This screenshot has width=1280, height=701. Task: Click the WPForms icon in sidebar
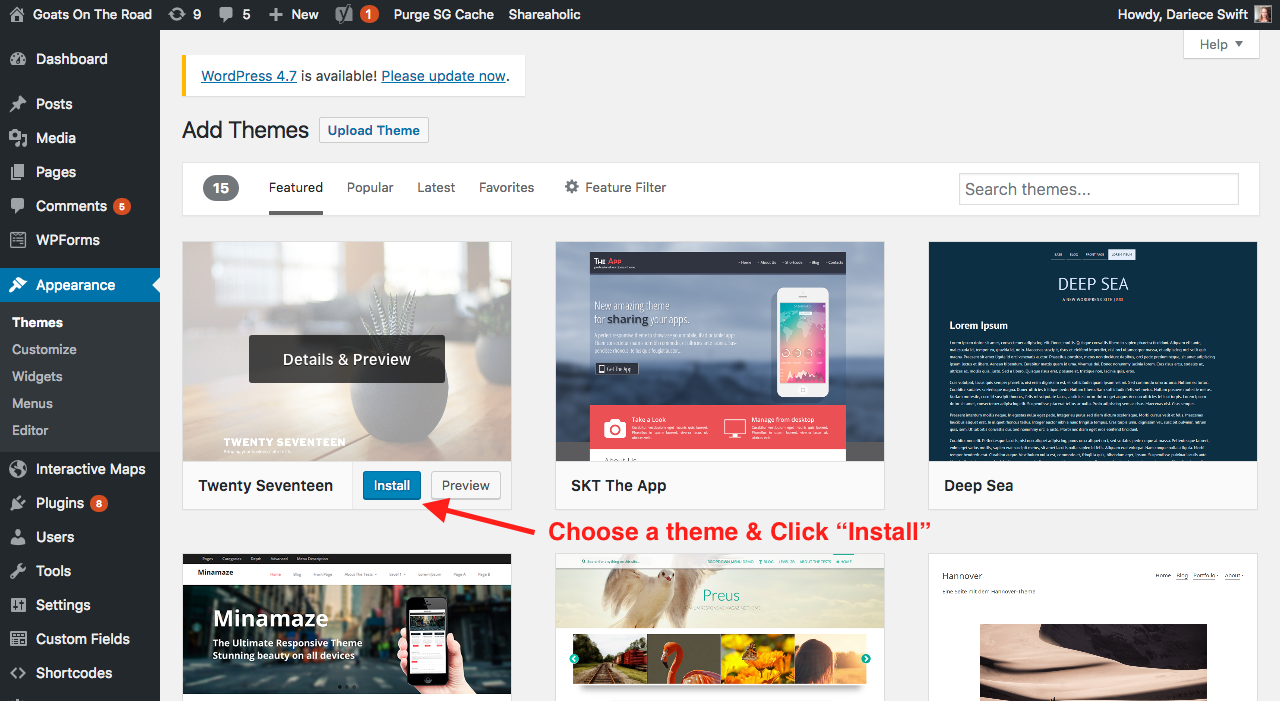pos(18,240)
